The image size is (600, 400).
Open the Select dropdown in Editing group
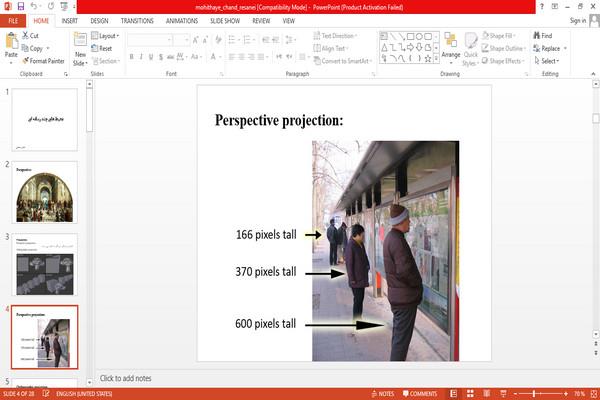pos(546,61)
